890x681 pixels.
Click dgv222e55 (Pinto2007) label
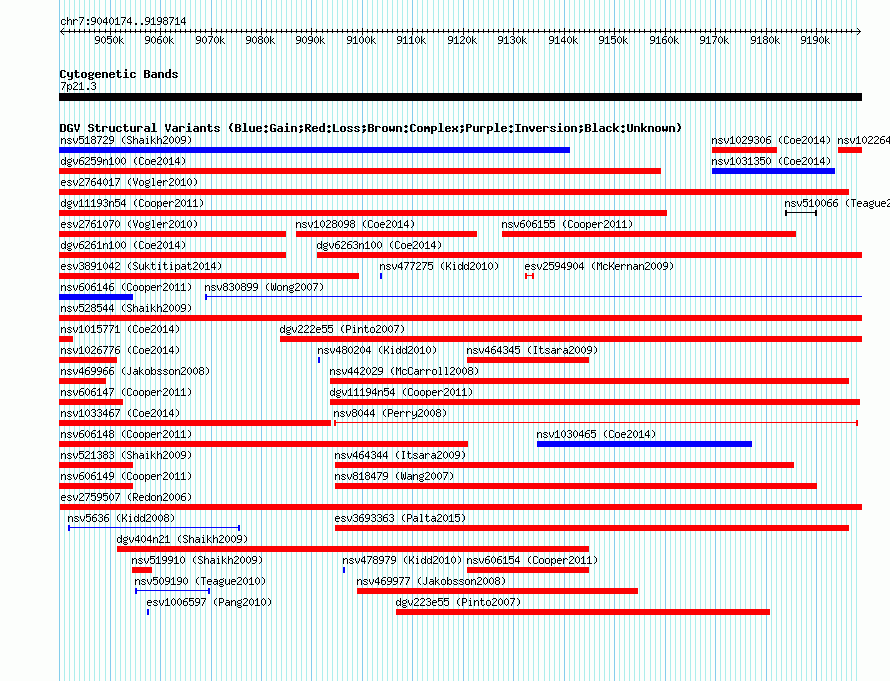click(x=342, y=329)
